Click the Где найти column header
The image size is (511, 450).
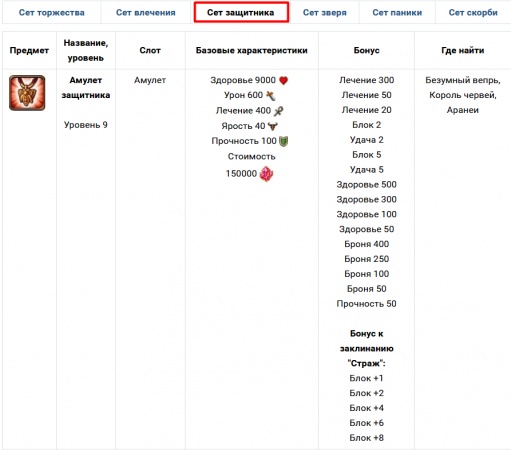click(x=463, y=50)
